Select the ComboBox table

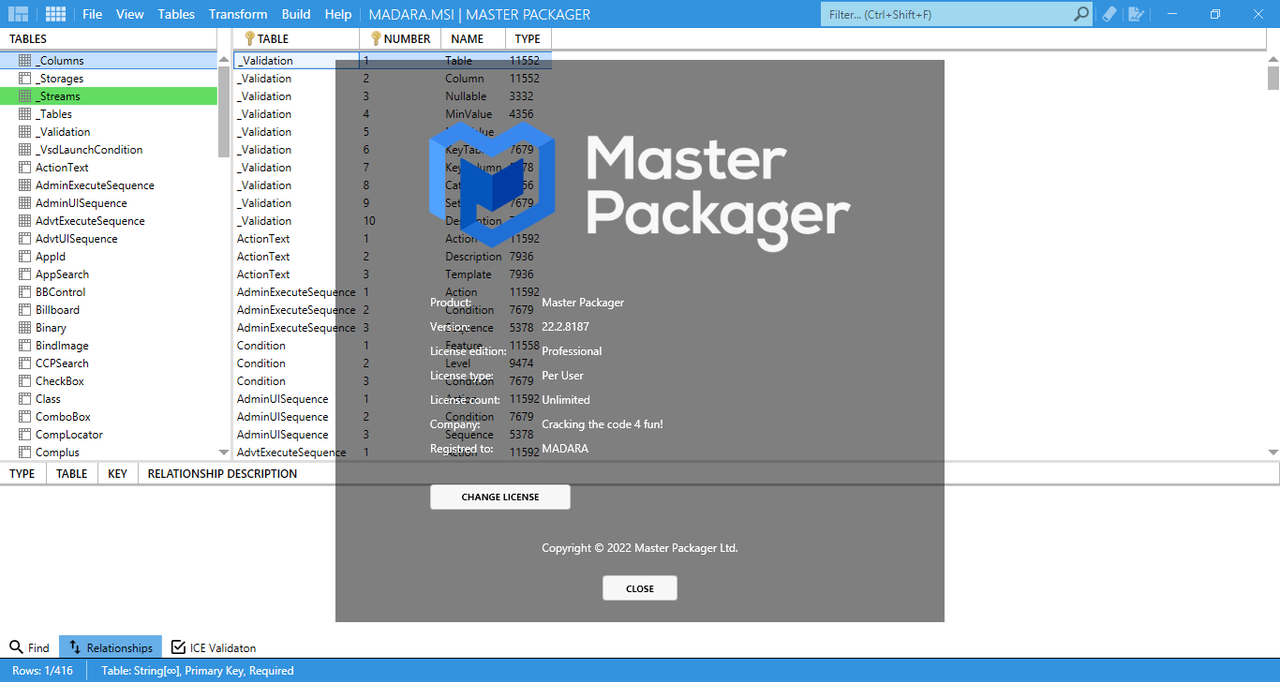tap(108, 417)
